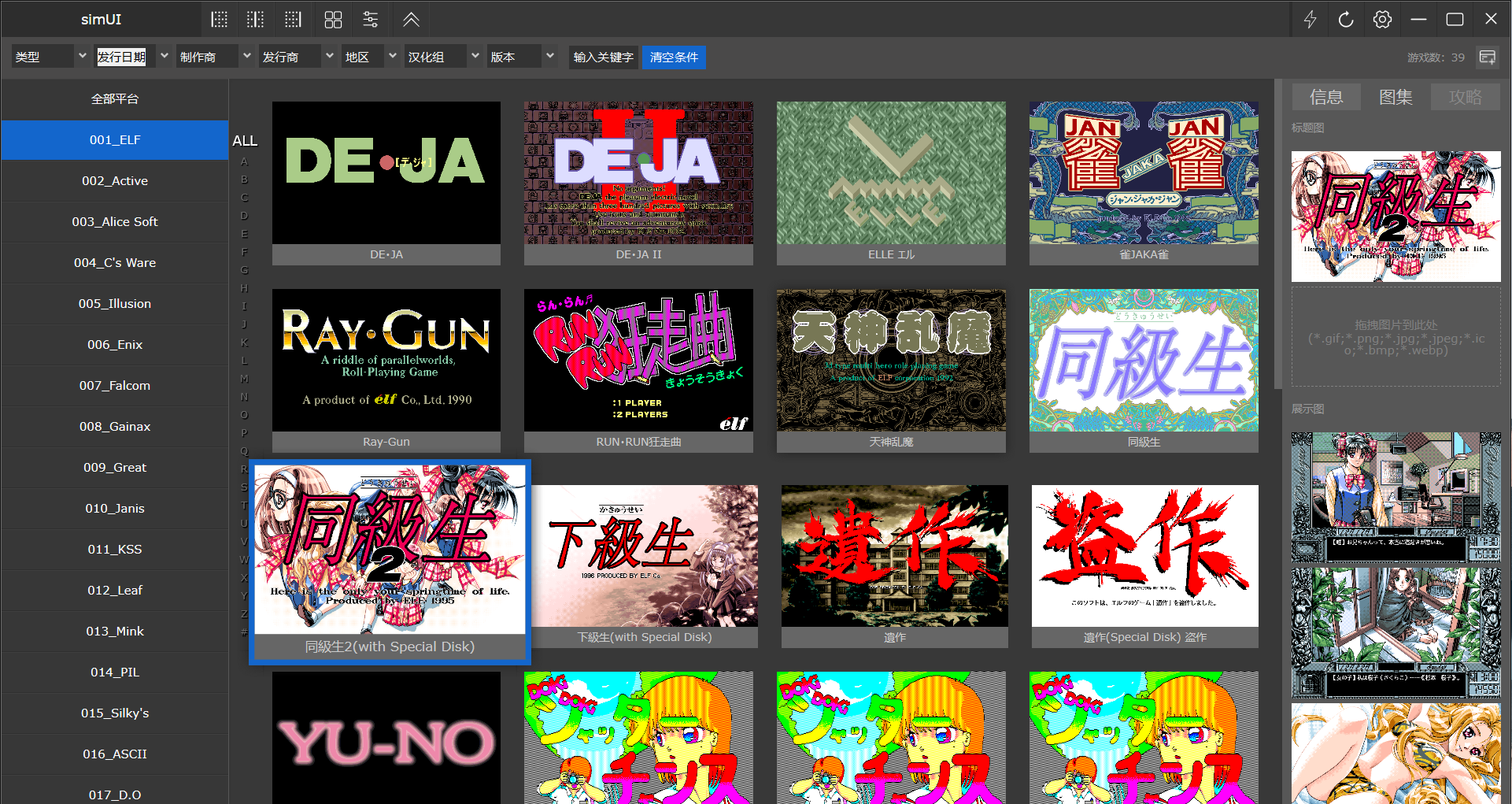Select the 001_ELF platform
This screenshot has width=1512, height=804.
click(x=115, y=140)
